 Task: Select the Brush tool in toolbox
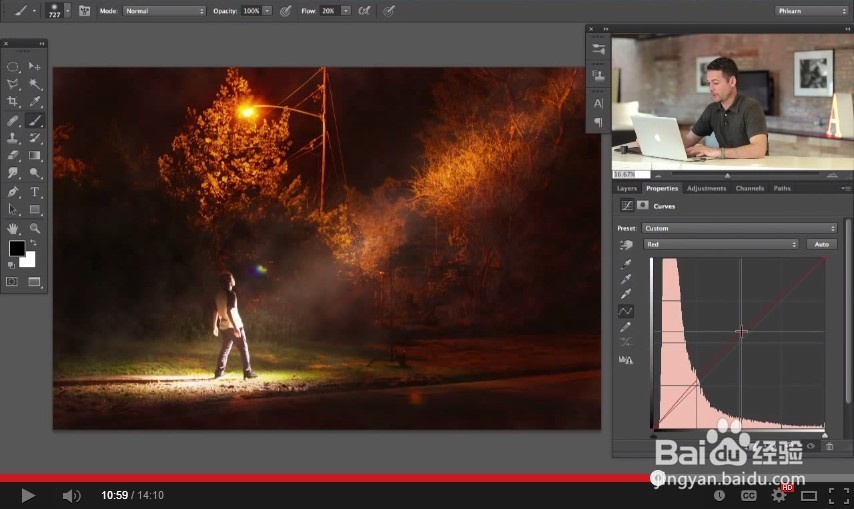[x=35, y=120]
